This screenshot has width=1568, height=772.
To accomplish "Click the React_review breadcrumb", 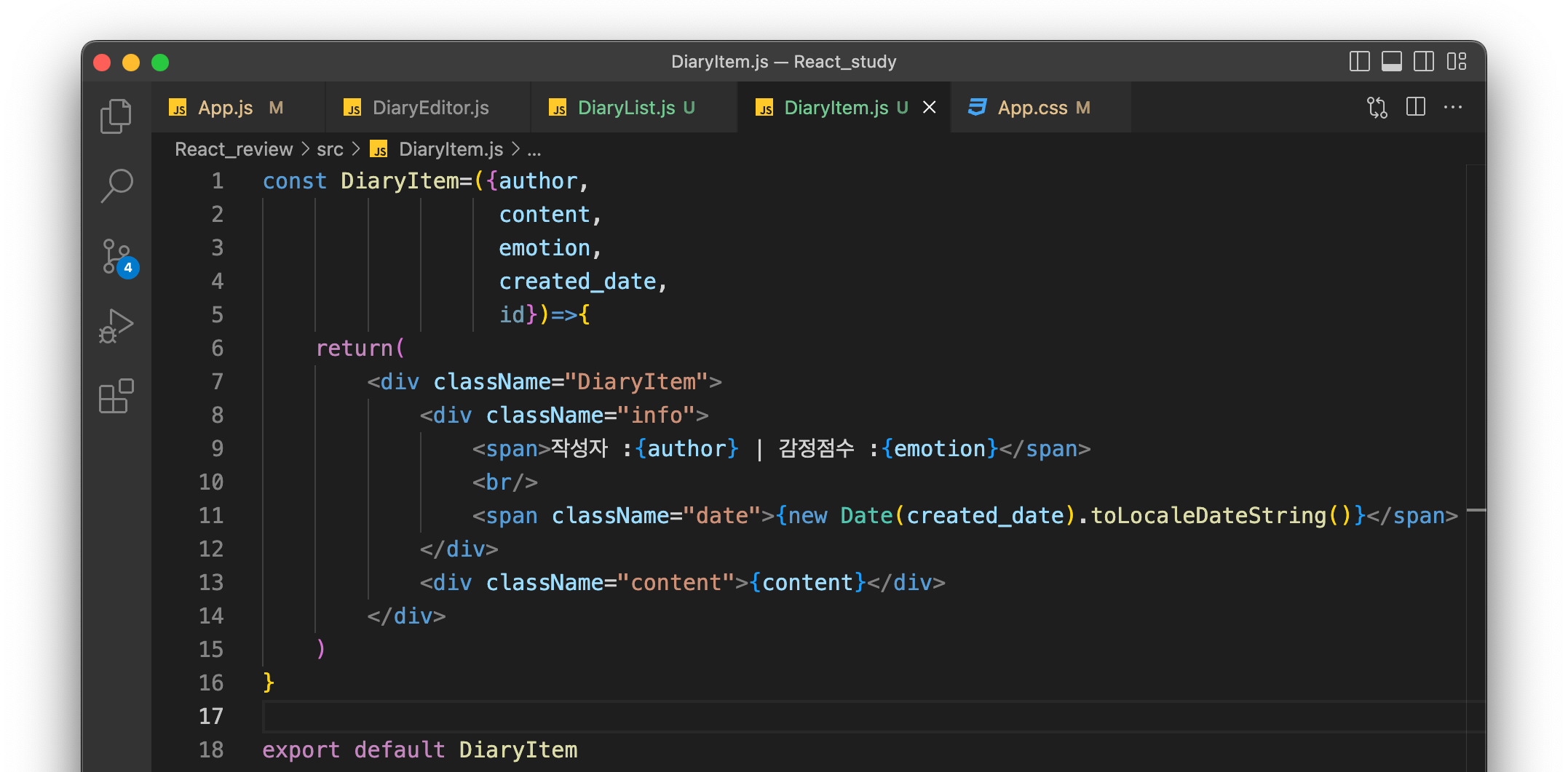I will [x=234, y=149].
